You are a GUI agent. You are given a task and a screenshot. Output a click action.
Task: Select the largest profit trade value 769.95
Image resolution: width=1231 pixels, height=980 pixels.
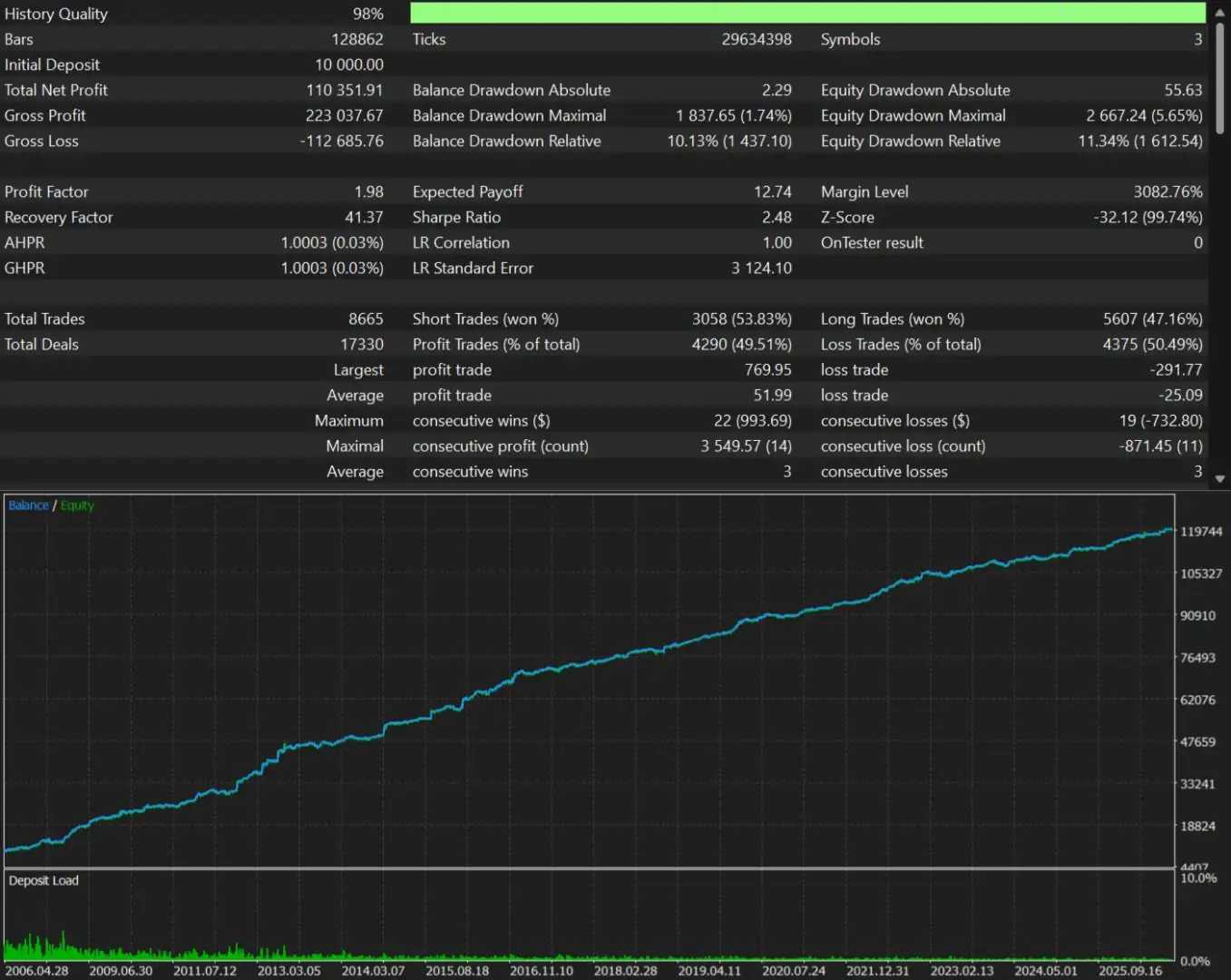[768, 369]
